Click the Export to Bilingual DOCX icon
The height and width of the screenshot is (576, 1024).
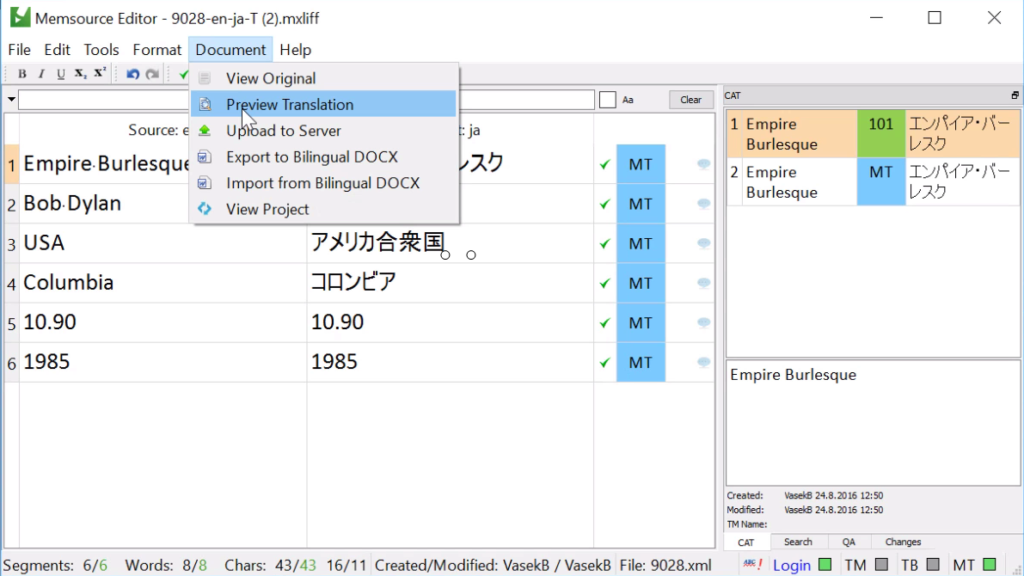tap(204, 157)
